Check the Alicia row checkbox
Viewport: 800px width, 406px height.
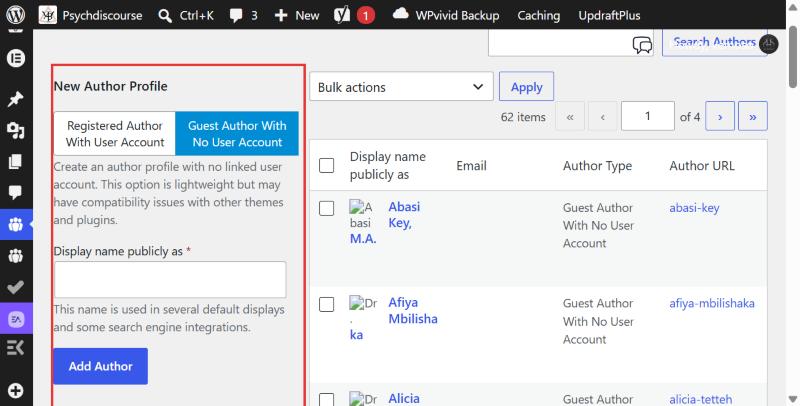click(x=327, y=400)
